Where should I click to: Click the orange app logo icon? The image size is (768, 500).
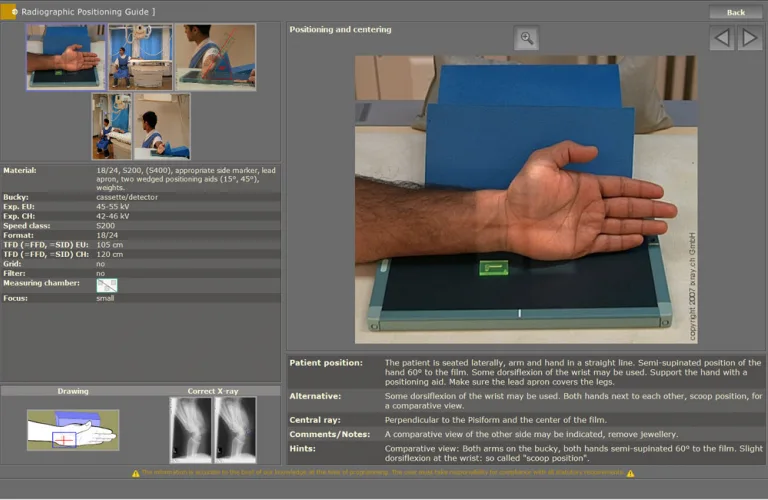tap(8, 11)
